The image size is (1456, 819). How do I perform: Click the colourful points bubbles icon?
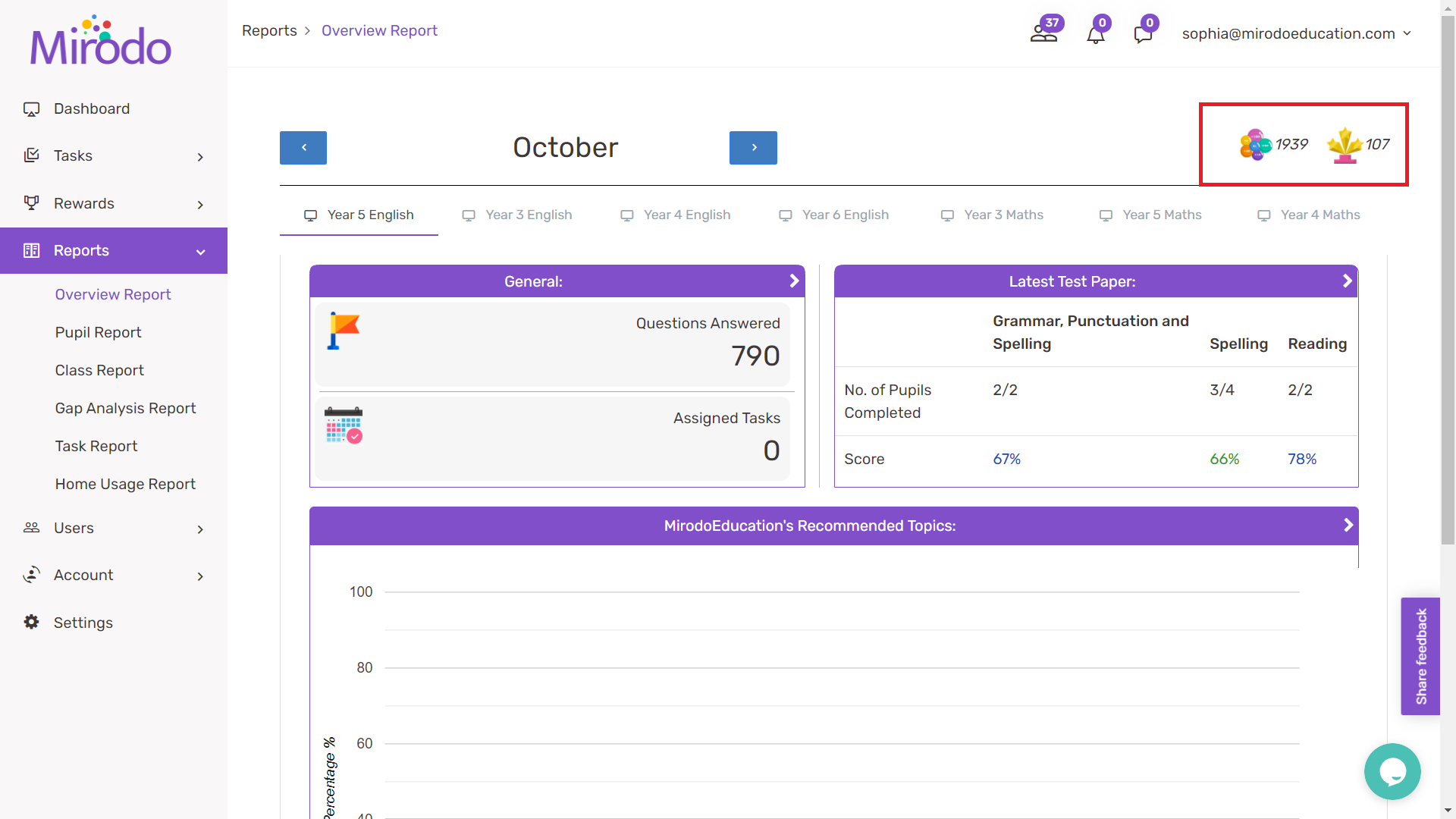click(x=1256, y=144)
